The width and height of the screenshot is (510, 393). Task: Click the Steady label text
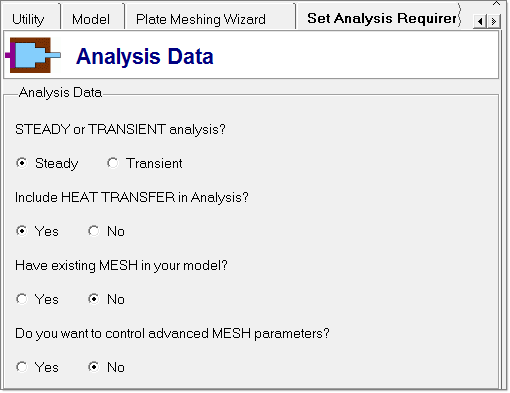[x=56, y=164]
